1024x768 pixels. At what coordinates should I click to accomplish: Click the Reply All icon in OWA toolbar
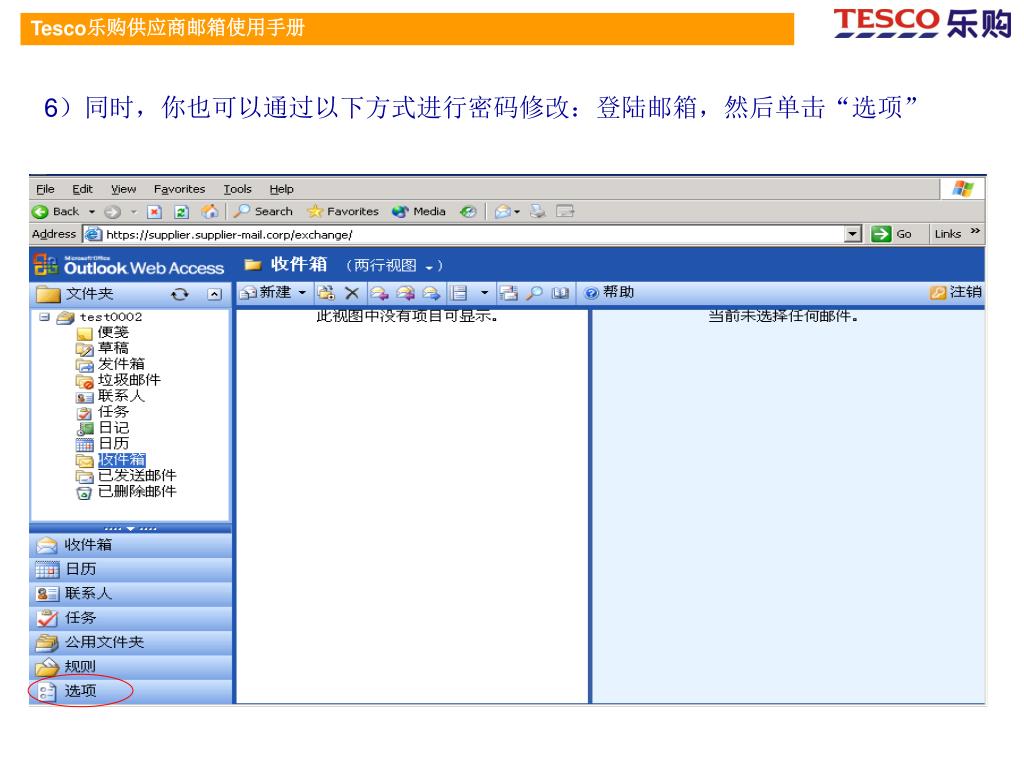(x=405, y=293)
